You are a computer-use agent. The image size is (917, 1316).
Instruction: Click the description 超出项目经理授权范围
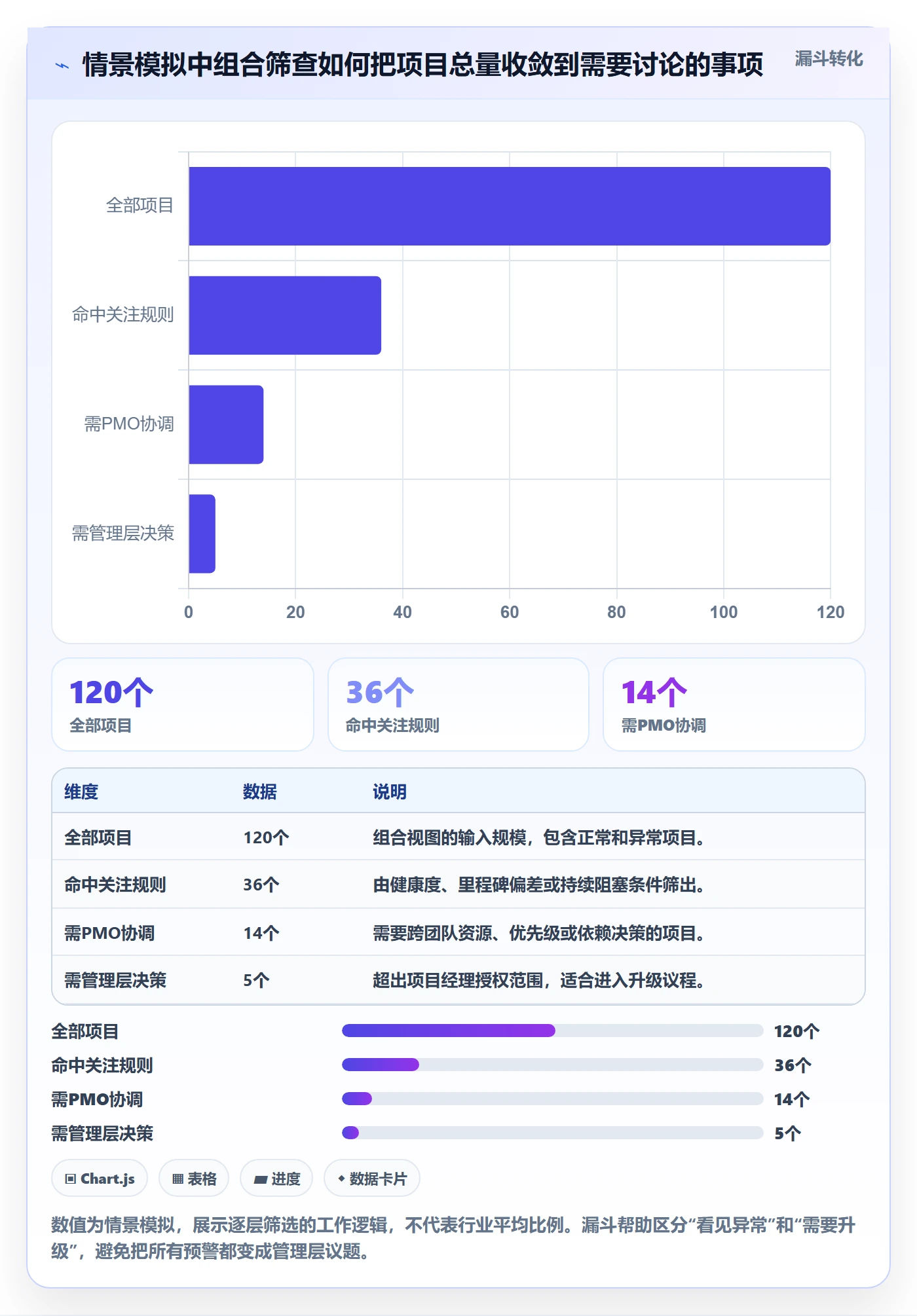[x=538, y=980]
